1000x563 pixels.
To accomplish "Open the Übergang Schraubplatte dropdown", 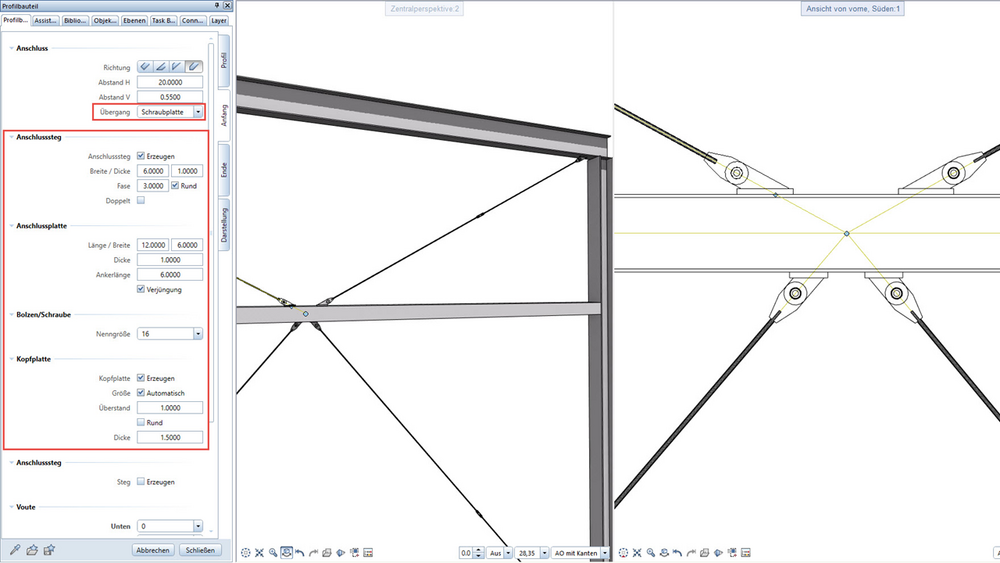I will tap(198, 112).
